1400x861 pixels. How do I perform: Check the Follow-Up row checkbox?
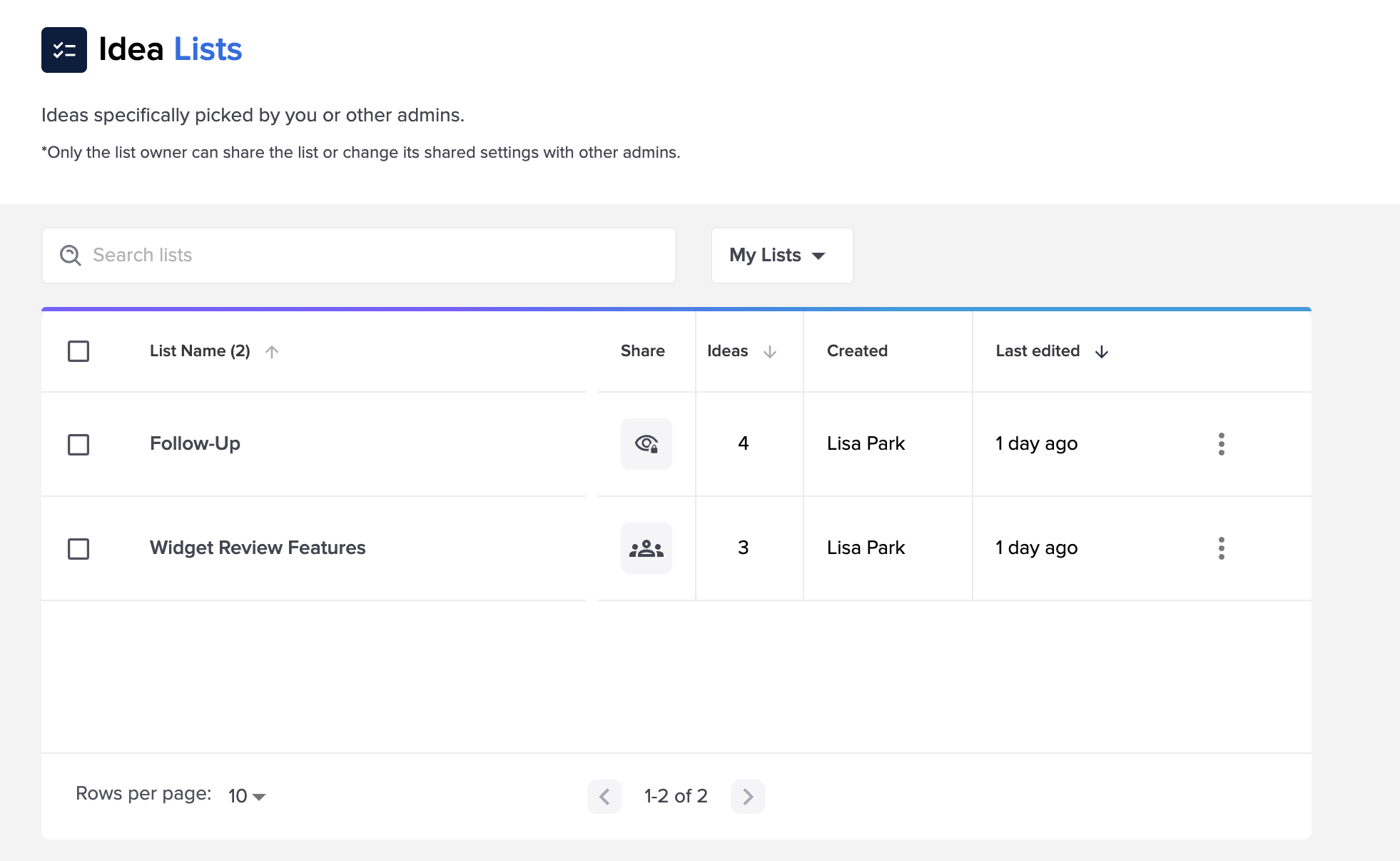click(78, 445)
